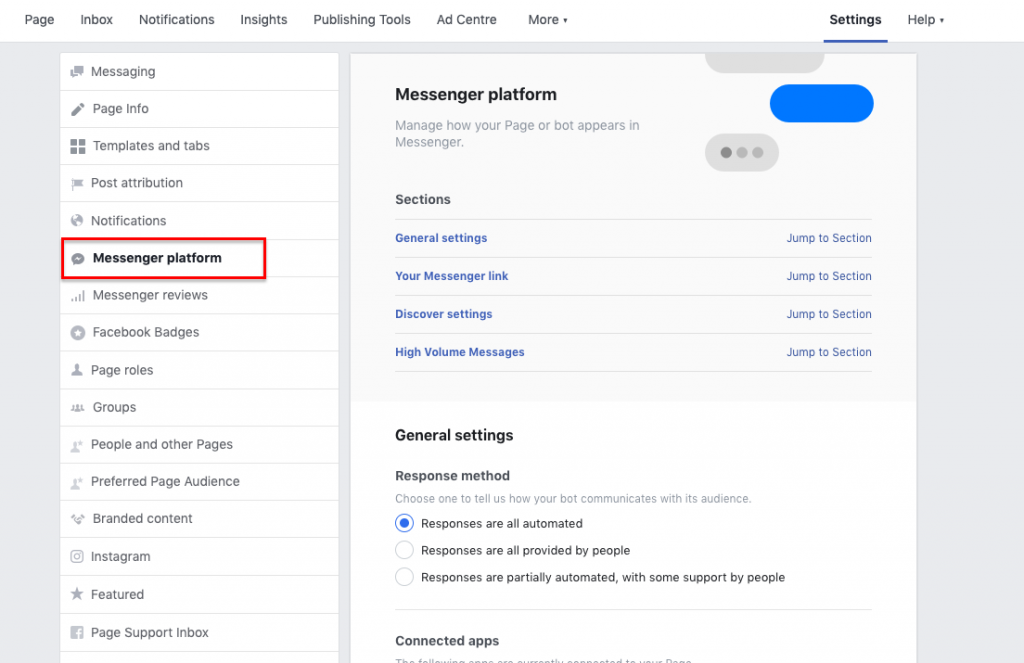Open Instagram settings in sidebar
The height and width of the screenshot is (663, 1024).
(199, 557)
